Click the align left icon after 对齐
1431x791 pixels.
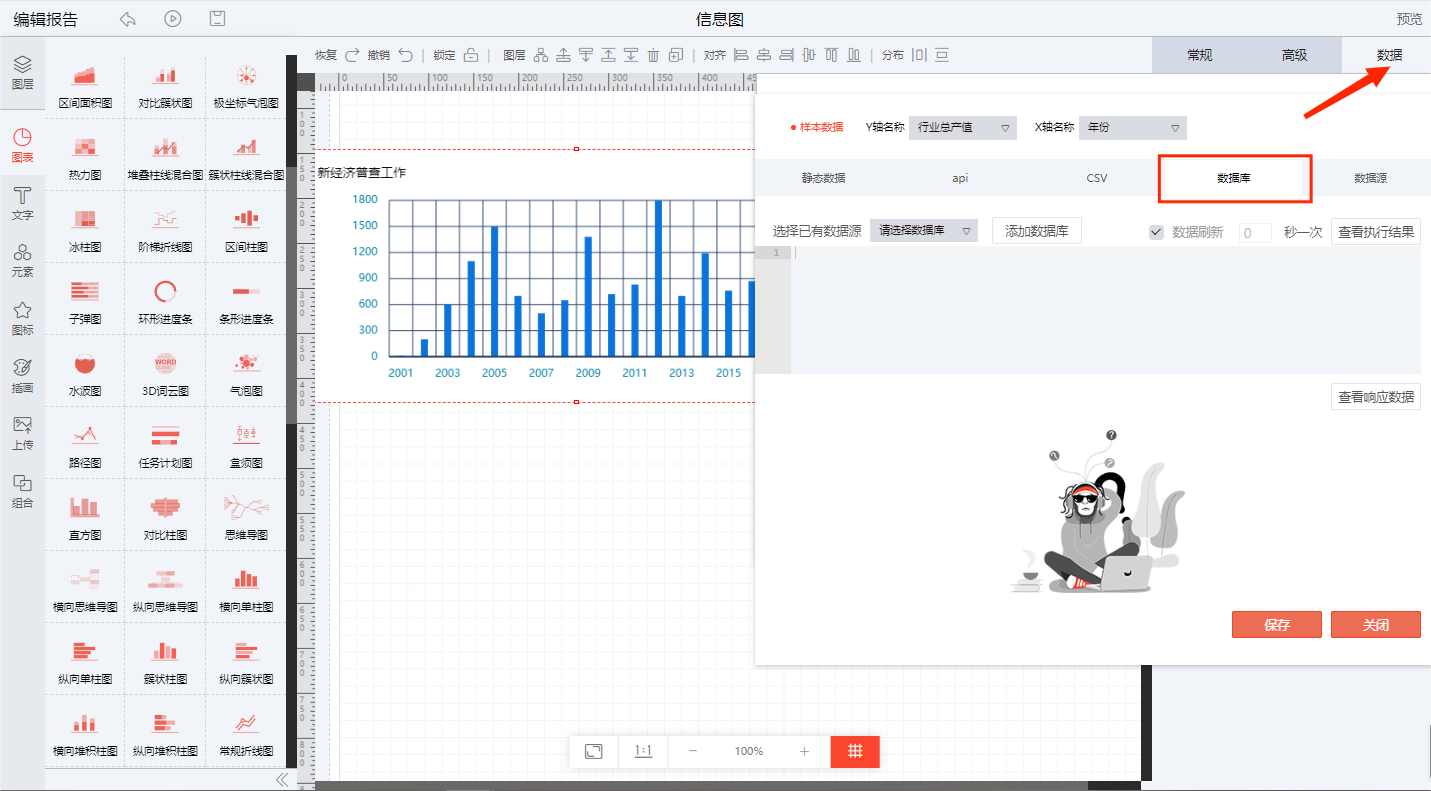[741, 55]
